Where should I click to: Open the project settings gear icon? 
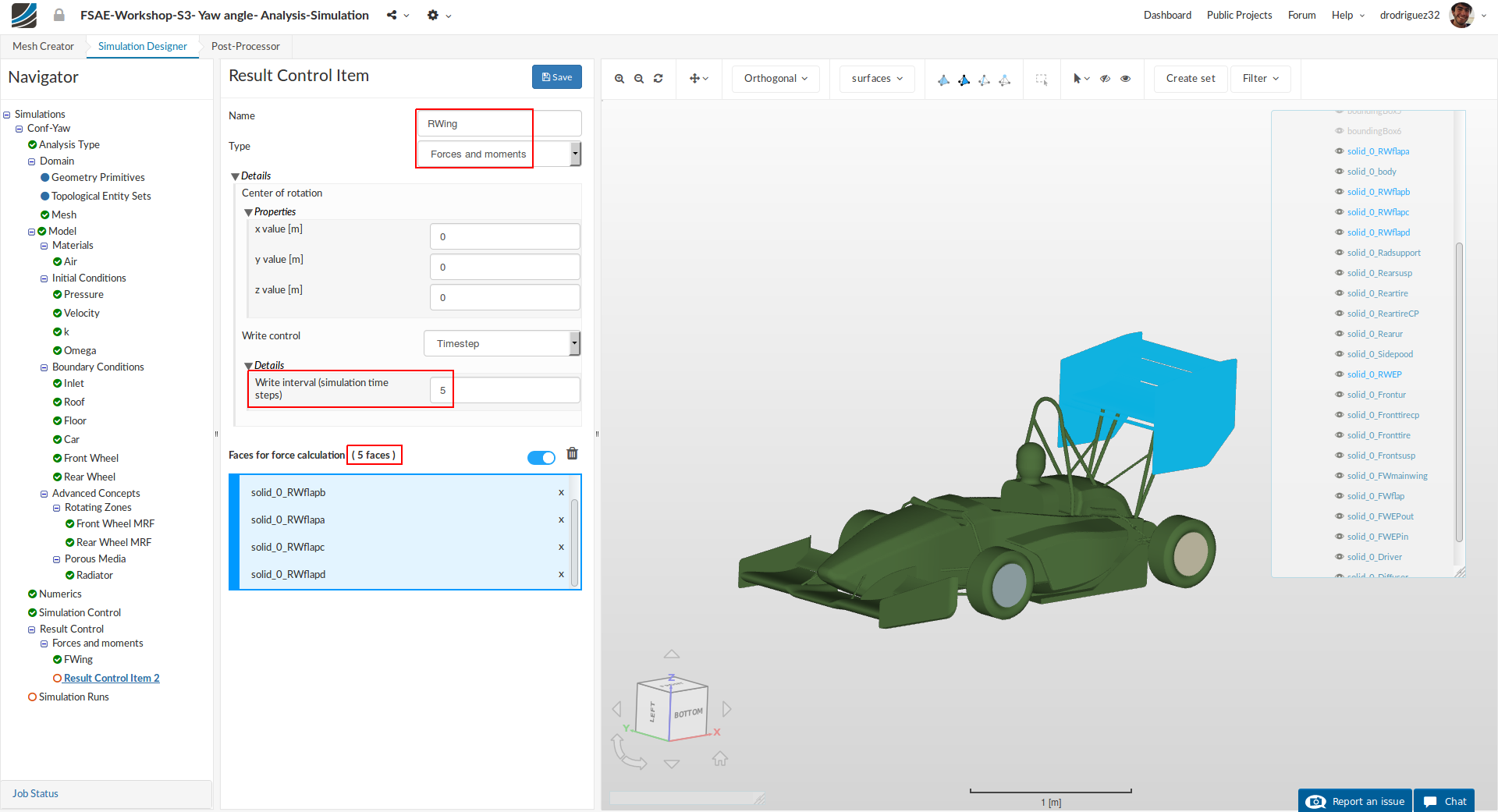click(433, 16)
